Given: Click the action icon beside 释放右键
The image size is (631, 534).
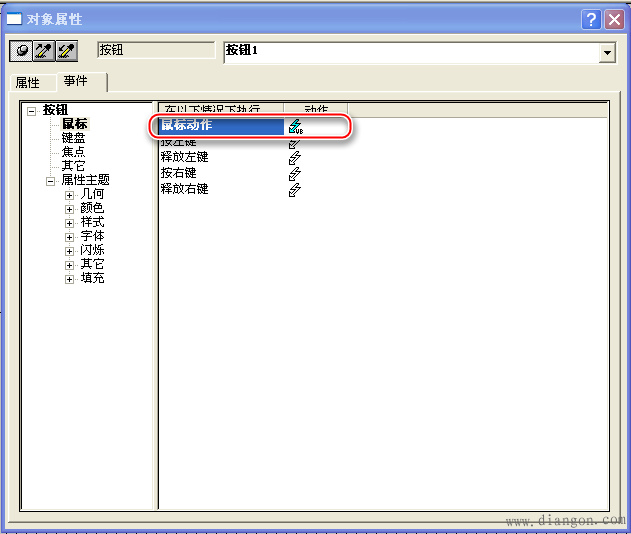Looking at the screenshot, I should coord(294,190).
